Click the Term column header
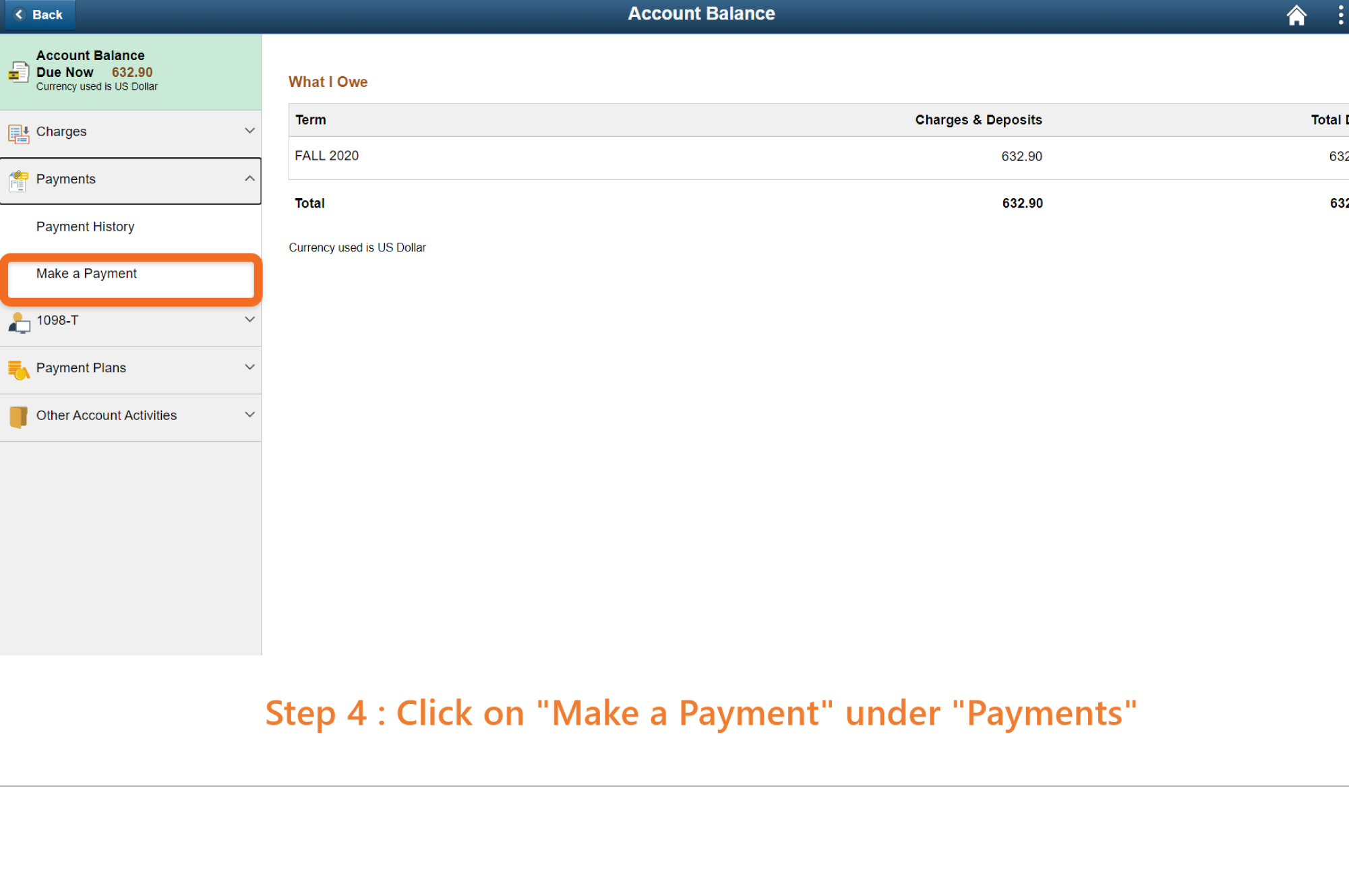This screenshot has height=896, width=1349. [310, 120]
